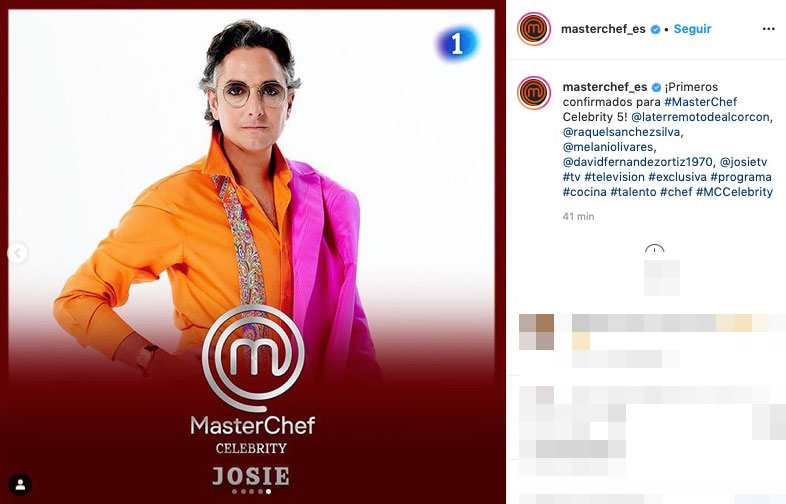The width and height of the screenshot is (786, 504).
Task: Follow the account with Seguir
Action: tap(692, 29)
